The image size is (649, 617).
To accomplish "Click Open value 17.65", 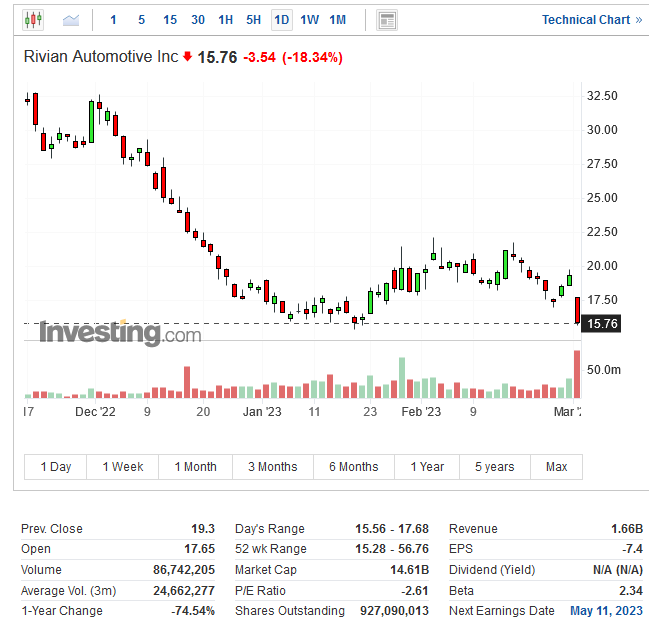I will (200, 549).
